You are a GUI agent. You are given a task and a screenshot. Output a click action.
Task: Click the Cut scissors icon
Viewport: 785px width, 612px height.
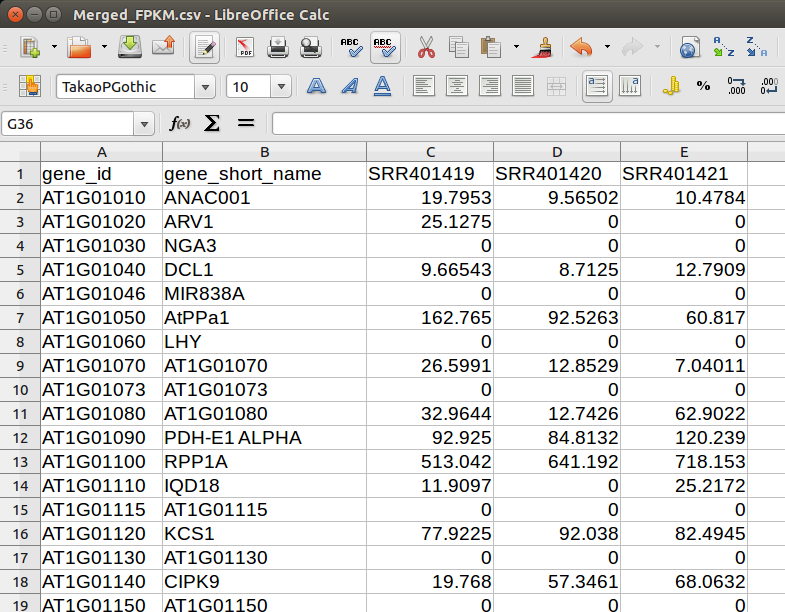(x=426, y=48)
